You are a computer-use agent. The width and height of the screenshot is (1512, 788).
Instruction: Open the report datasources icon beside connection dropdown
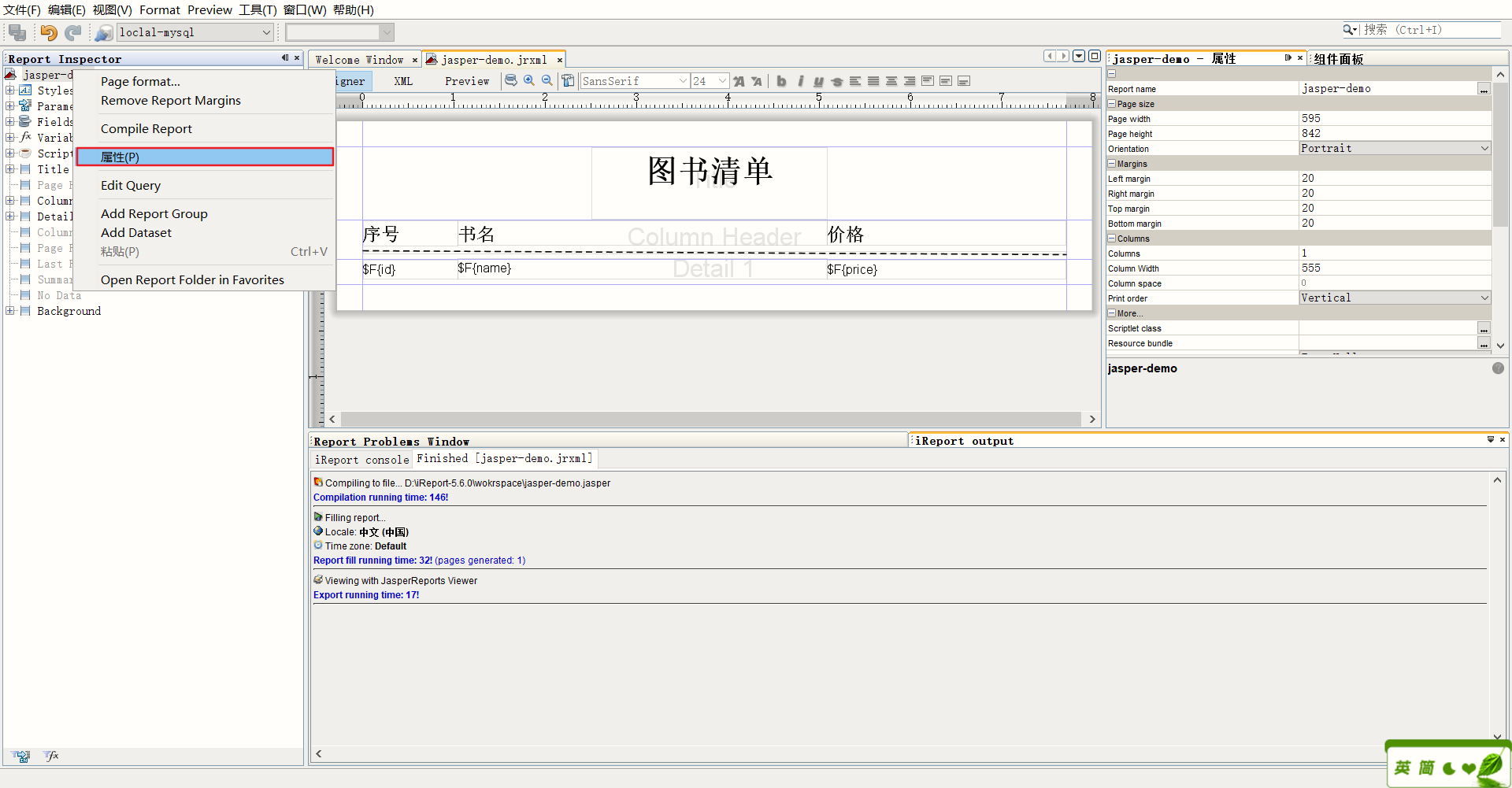[103, 32]
